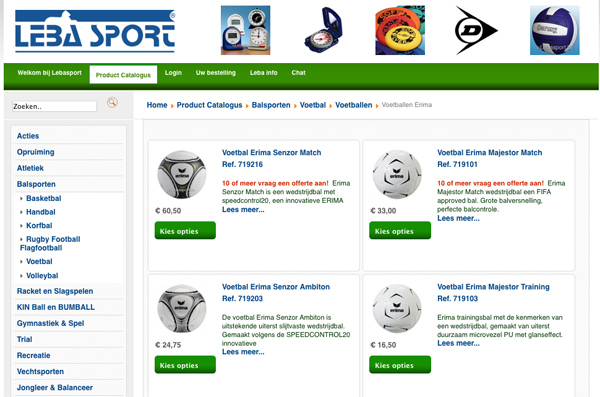
Task: Open the compass banner image
Action: tap(323, 30)
